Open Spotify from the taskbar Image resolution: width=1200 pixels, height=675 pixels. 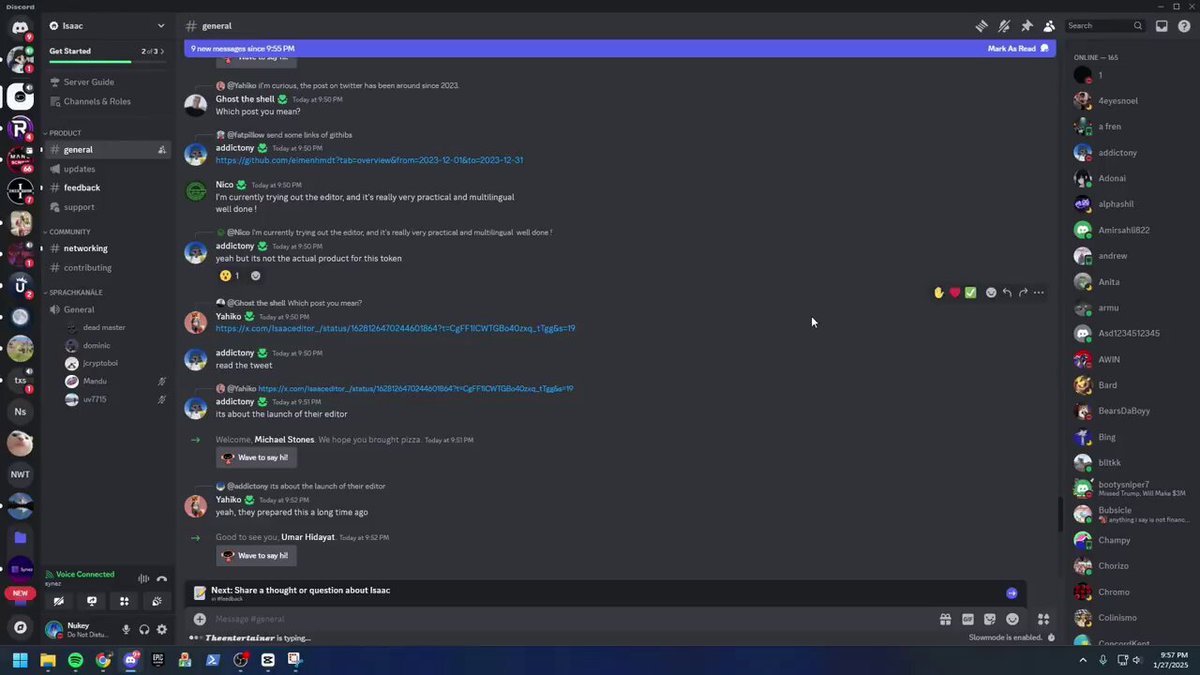76,660
